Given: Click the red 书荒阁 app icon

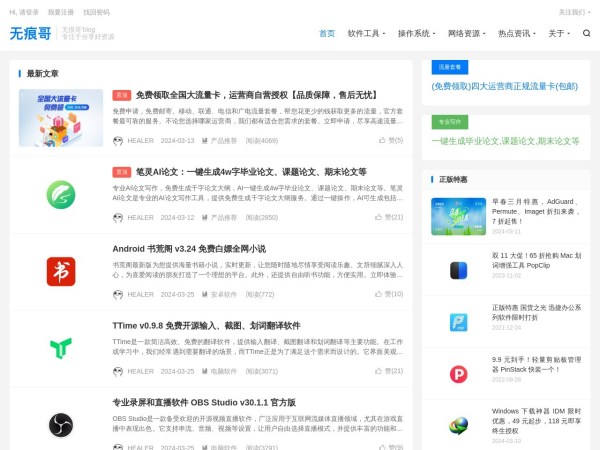Looking at the screenshot, I should click(61, 272).
